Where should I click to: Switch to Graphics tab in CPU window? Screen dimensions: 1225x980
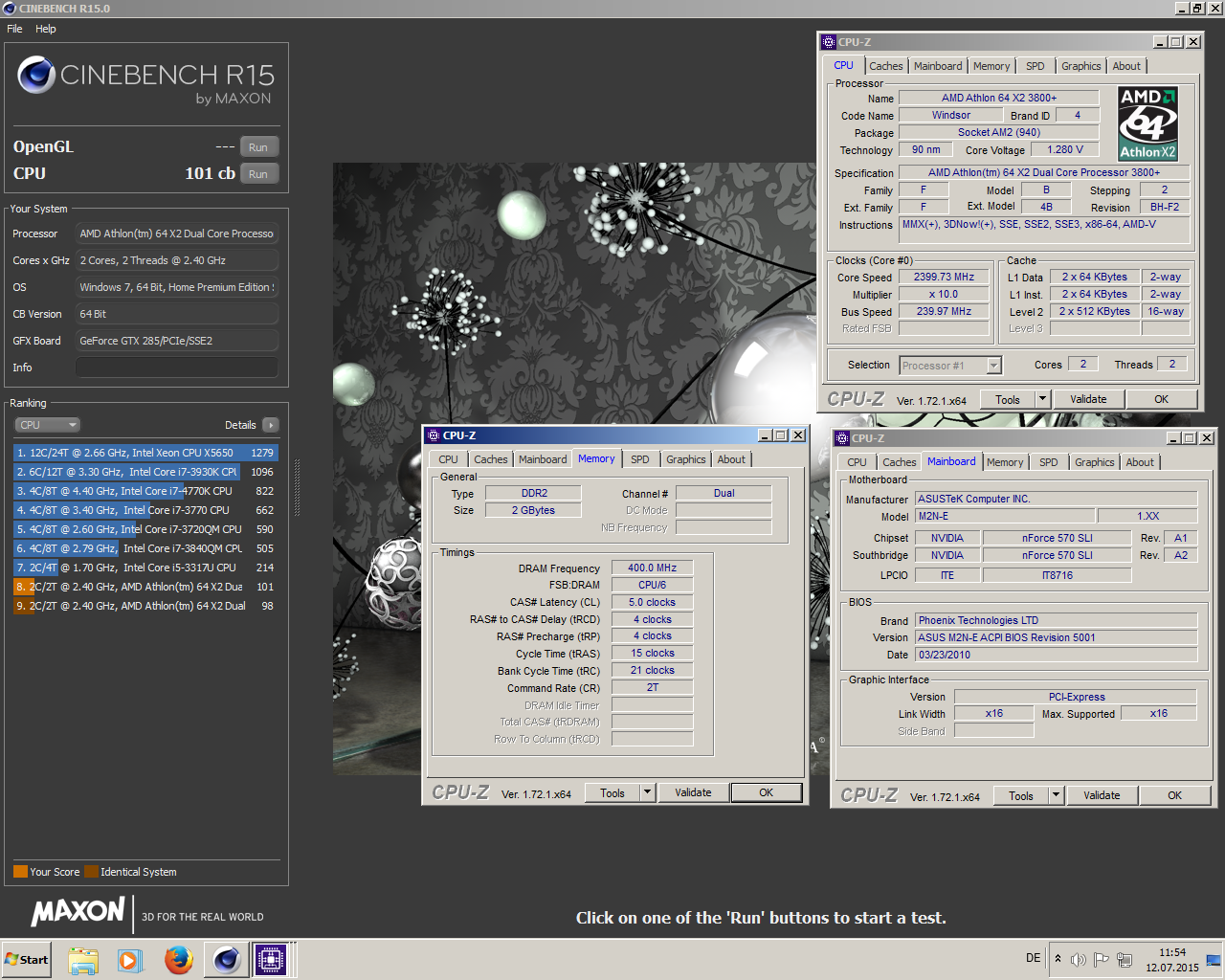pos(1080,66)
